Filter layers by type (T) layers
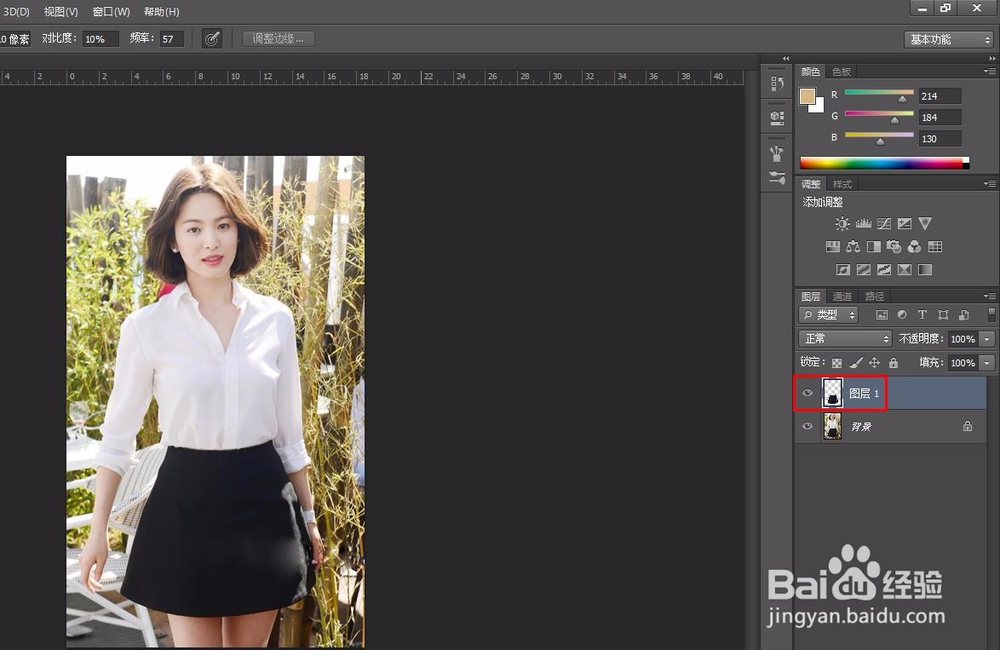The width and height of the screenshot is (1000, 650). 922,314
